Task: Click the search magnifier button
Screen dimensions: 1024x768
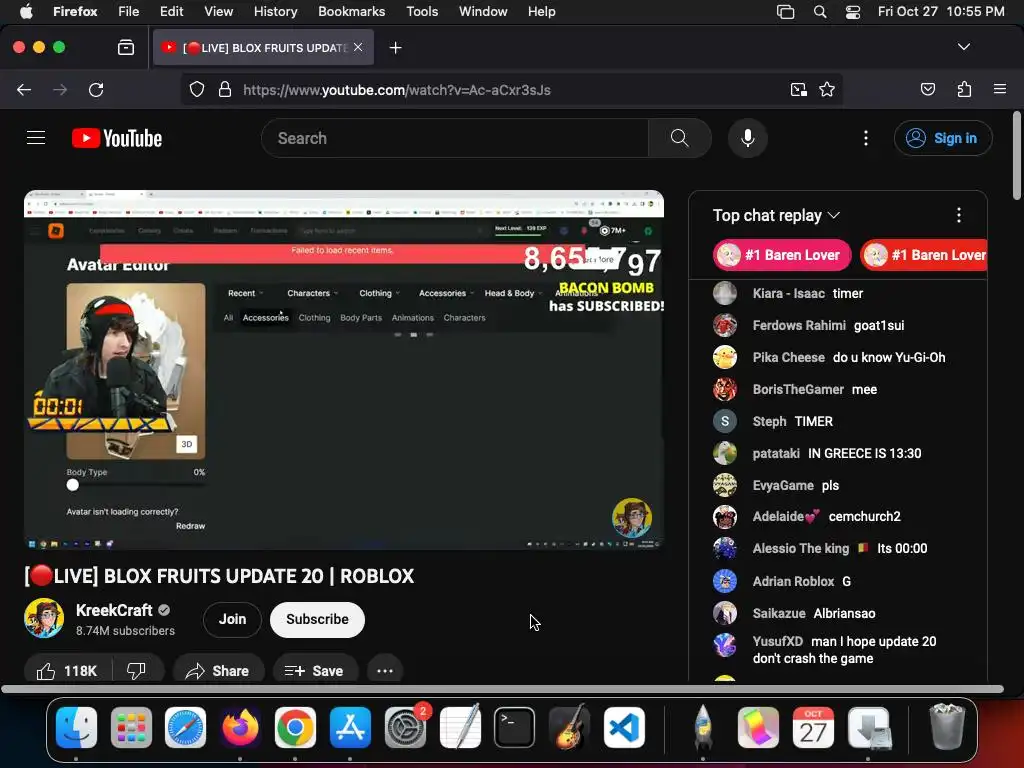Action: (679, 138)
